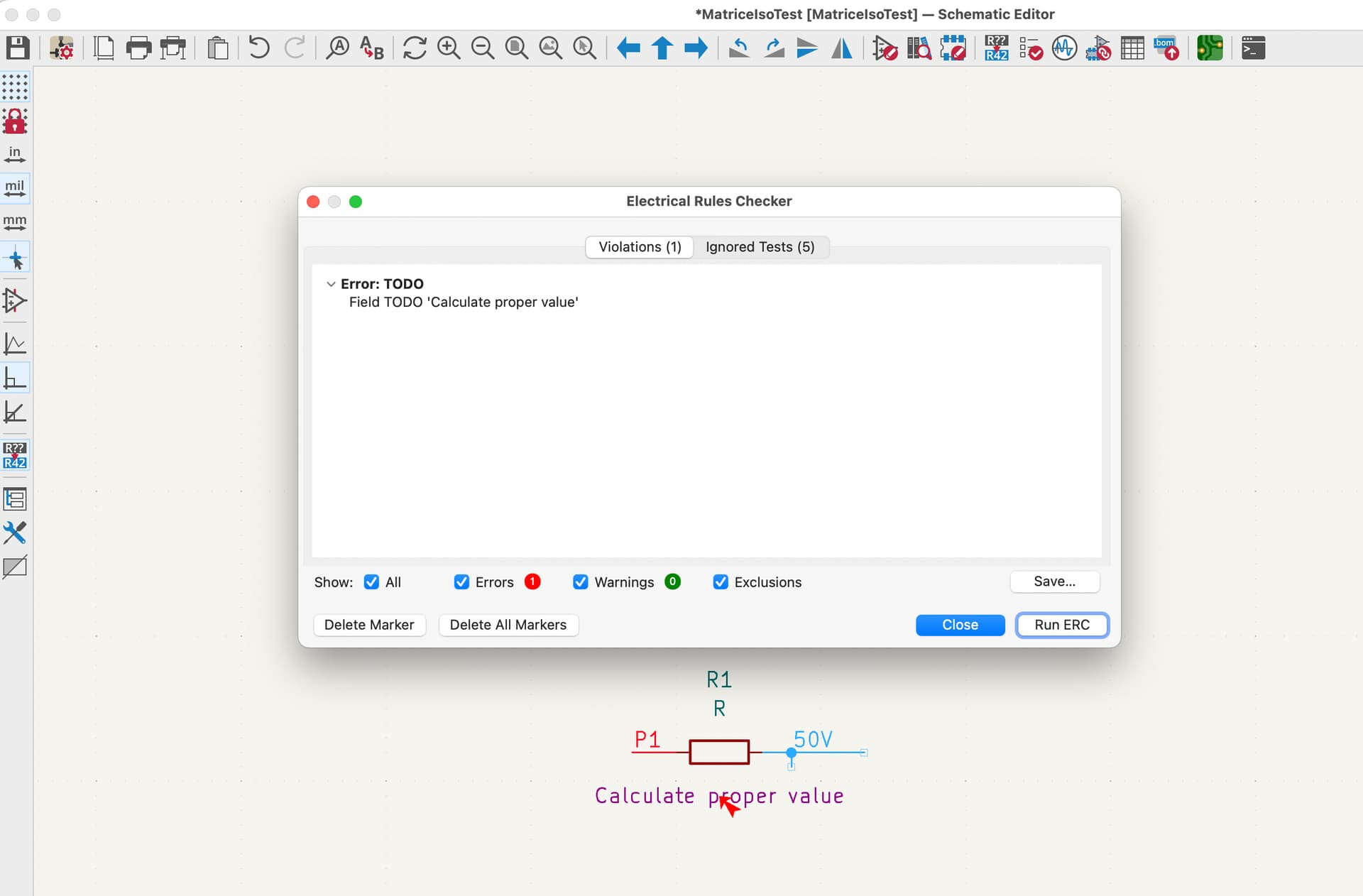Select the Violations (1) tab
Image resolution: width=1363 pixels, height=896 pixels.
tap(640, 247)
